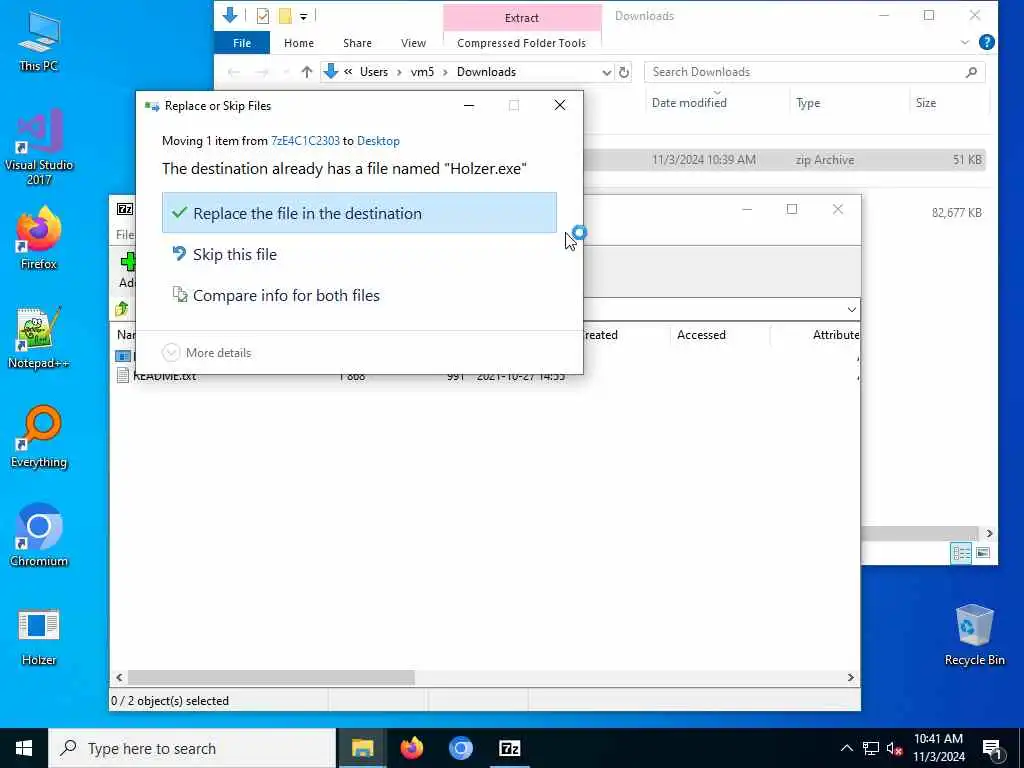Screen dimensions: 1024x768
Task: Switch to 7-Zip taskbar icon
Action: pos(509,748)
